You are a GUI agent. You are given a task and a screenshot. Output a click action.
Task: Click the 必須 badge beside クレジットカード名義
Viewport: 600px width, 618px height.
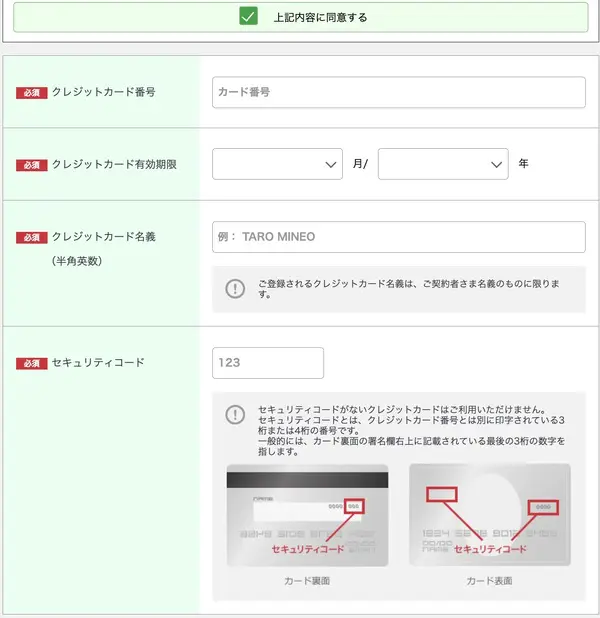(x=31, y=237)
